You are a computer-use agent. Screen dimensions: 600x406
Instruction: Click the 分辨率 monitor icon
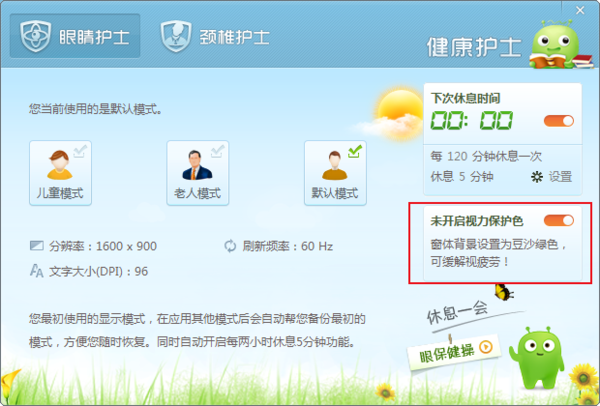point(37,245)
